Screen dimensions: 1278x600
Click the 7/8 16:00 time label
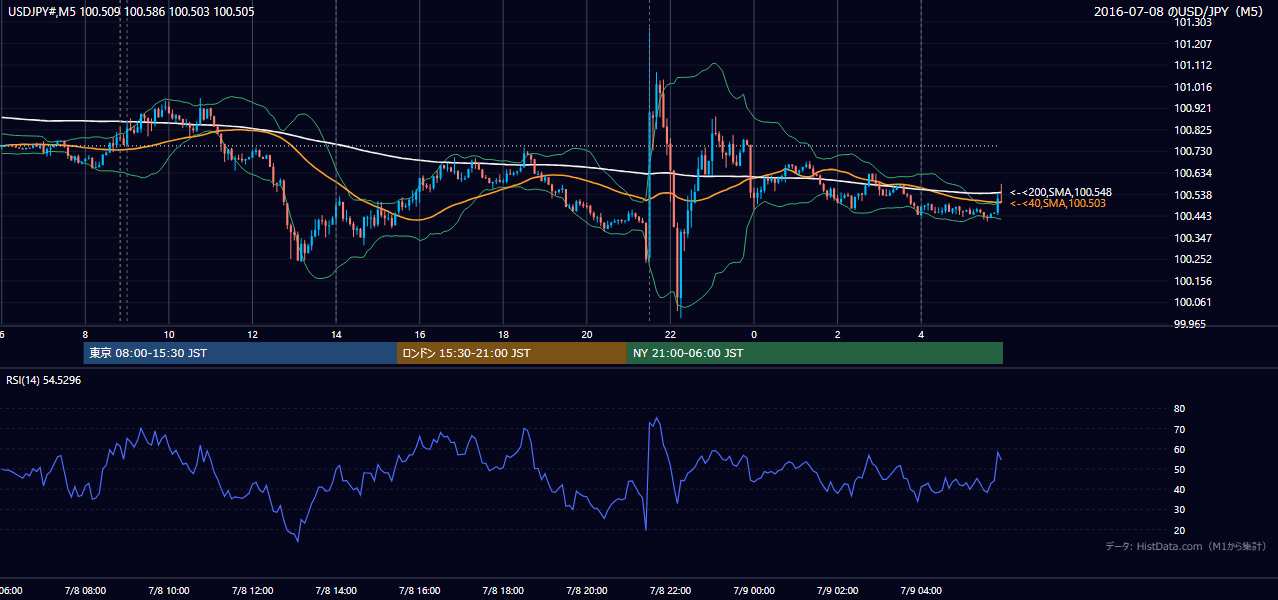point(420,590)
